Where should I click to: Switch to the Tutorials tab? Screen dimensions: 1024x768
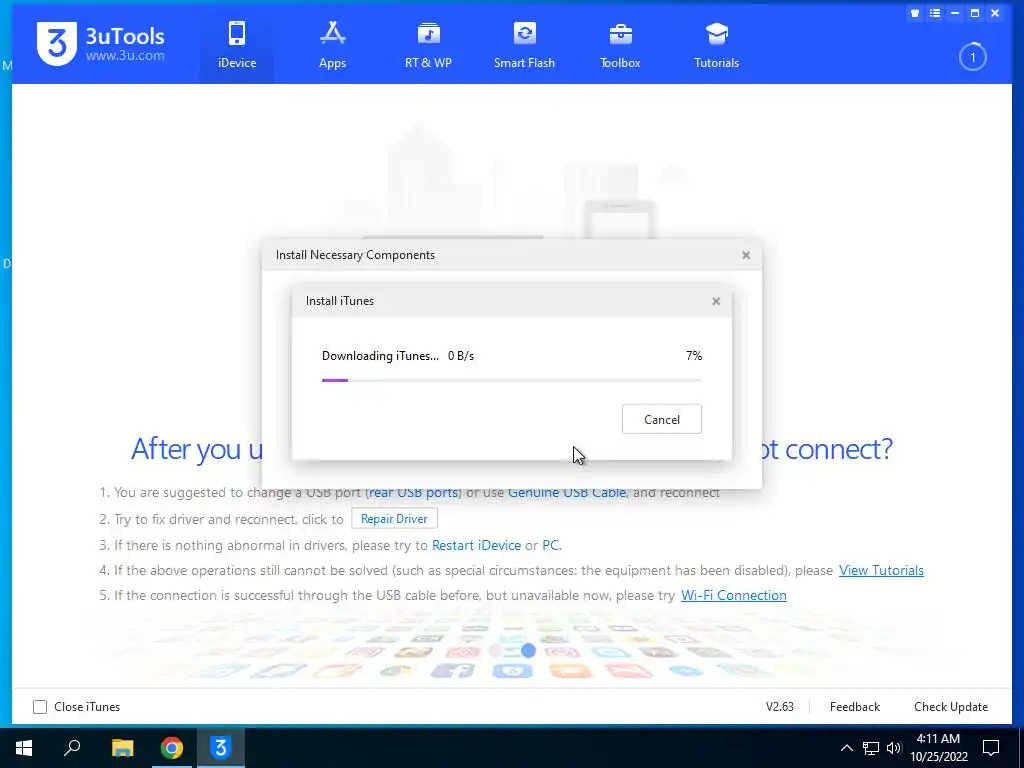[716, 44]
